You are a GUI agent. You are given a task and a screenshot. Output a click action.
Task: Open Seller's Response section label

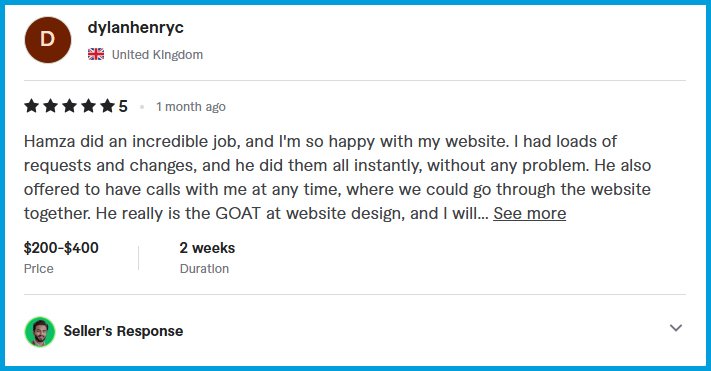[x=123, y=331]
